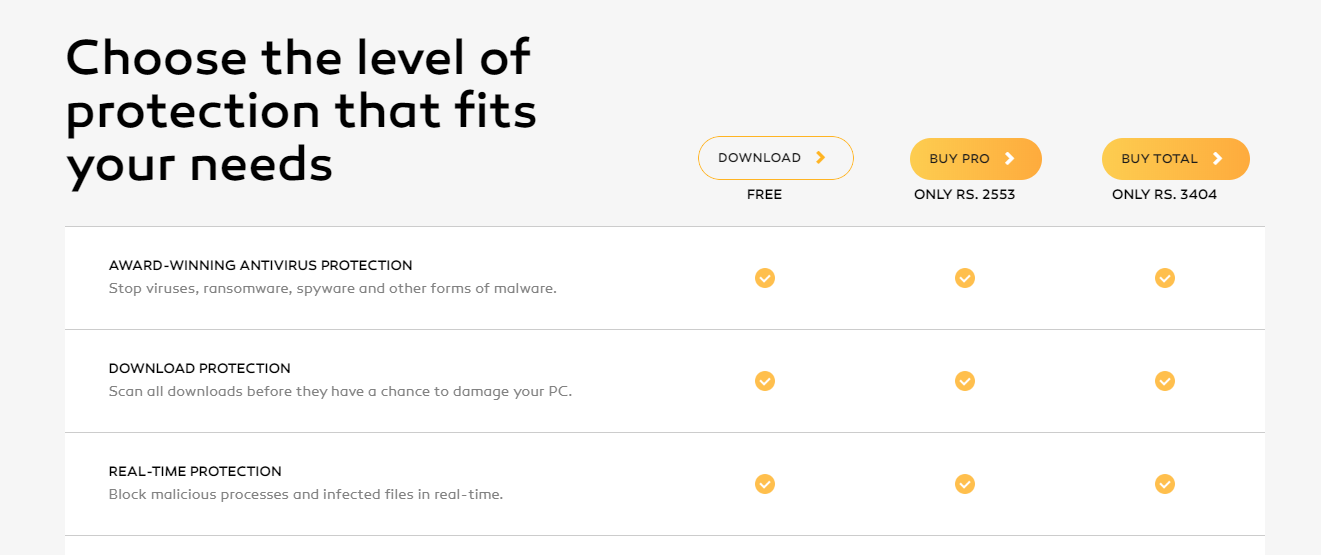Click the arrow icon on Buy Total
The height and width of the screenshot is (555, 1321).
tap(1218, 159)
